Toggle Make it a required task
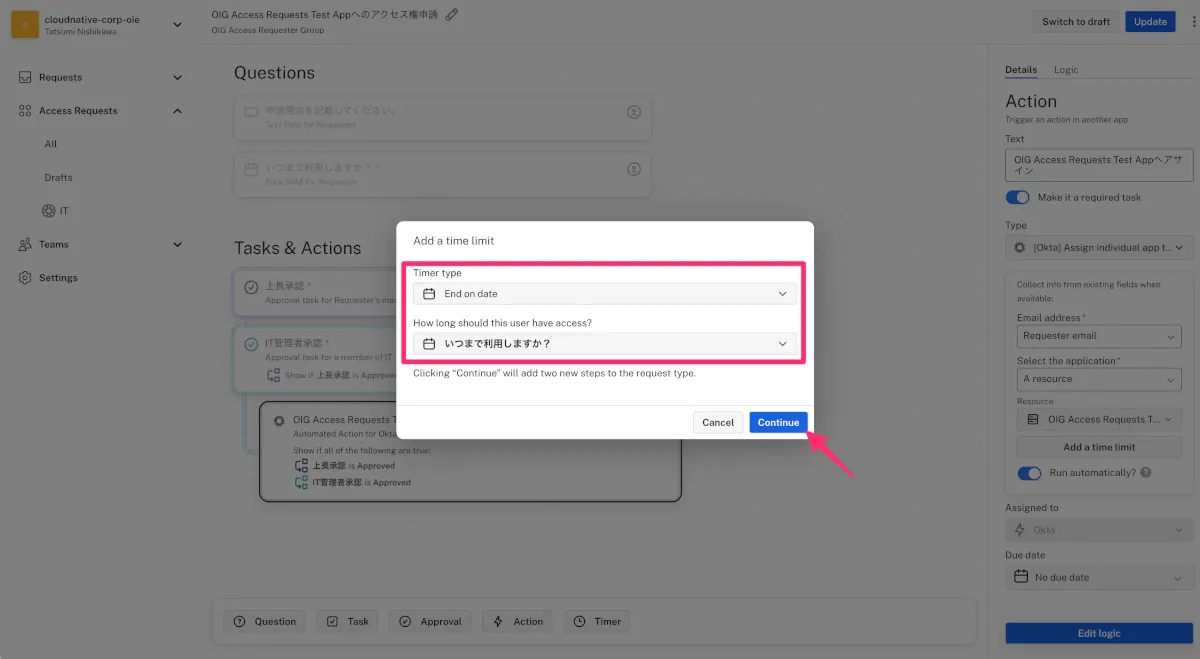The height and width of the screenshot is (659, 1200). (x=1017, y=197)
